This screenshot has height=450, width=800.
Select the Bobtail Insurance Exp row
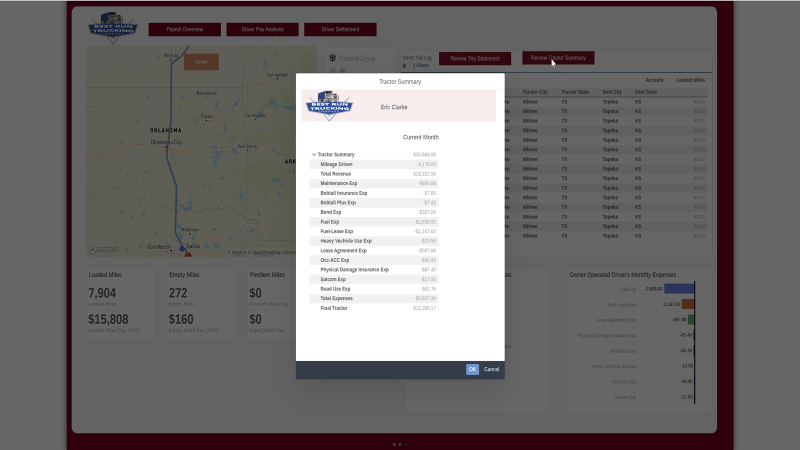pyautogui.click(x=373, y=193)
